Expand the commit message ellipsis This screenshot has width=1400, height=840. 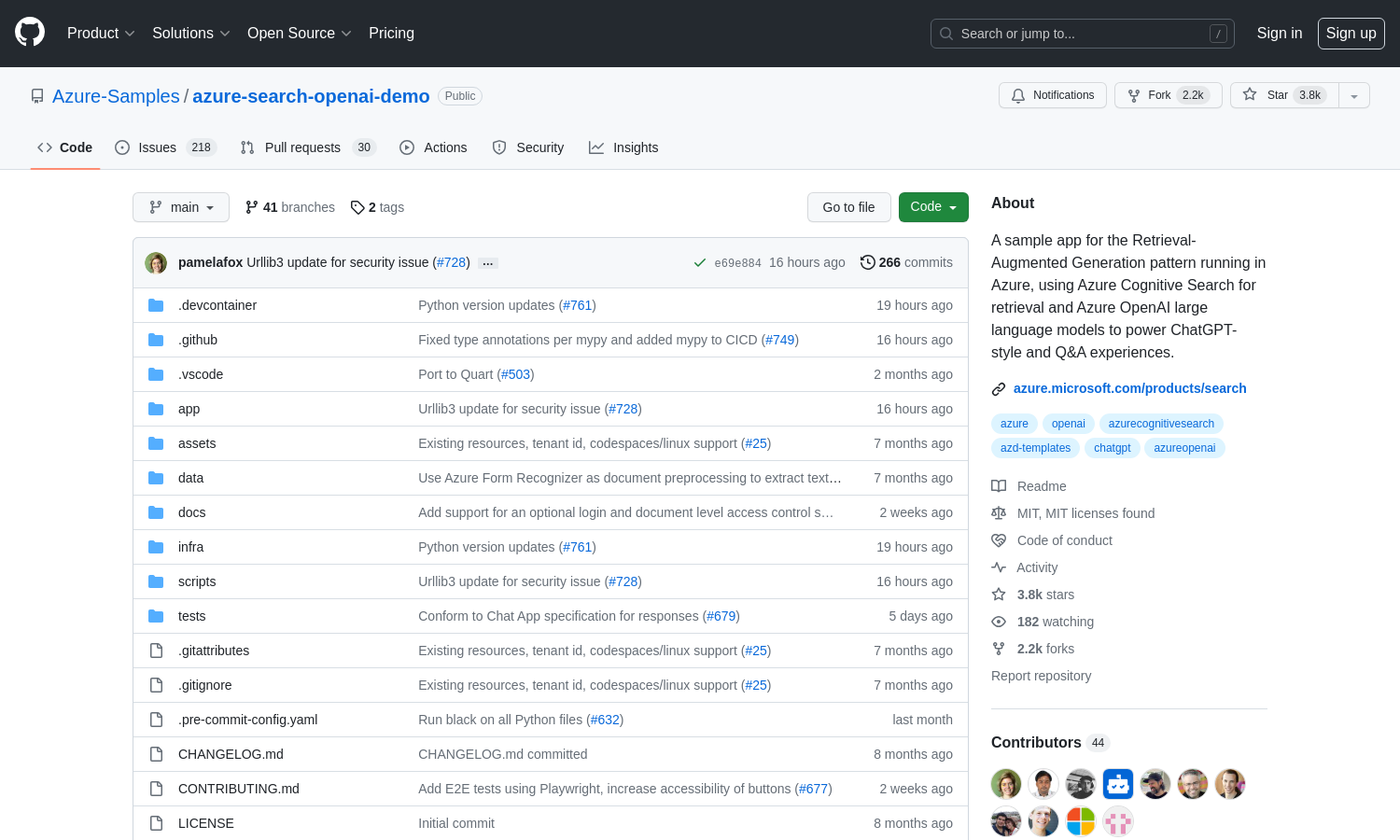tap(487, 264)
